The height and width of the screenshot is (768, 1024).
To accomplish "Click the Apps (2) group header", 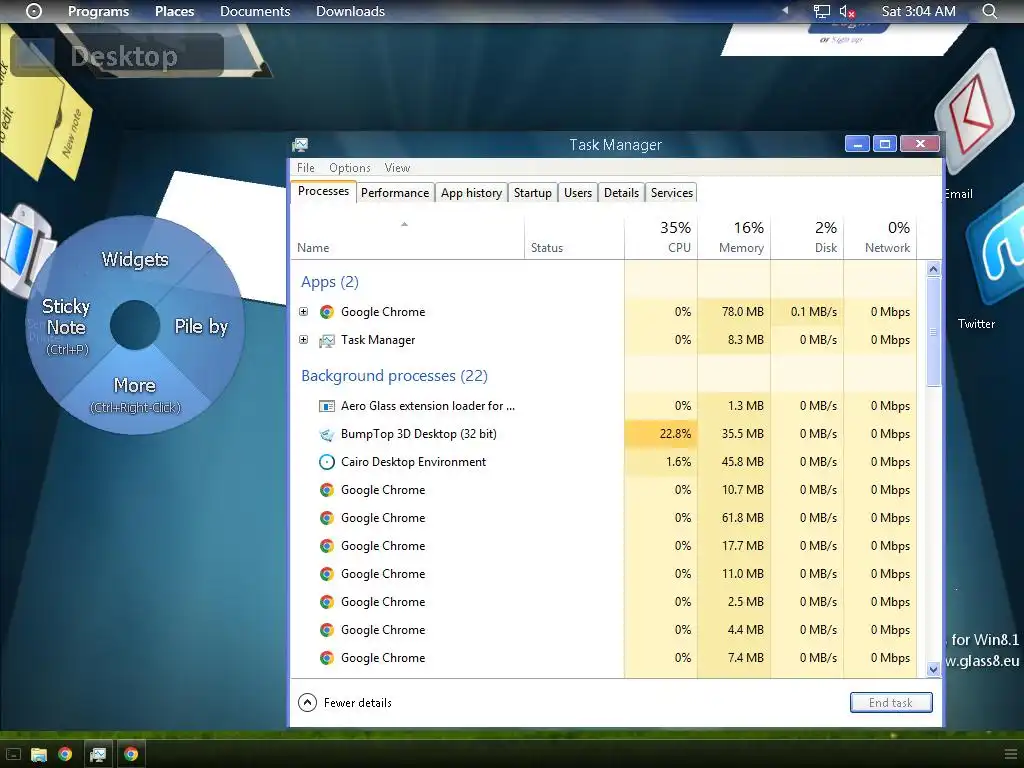I will tap(330, 282).
